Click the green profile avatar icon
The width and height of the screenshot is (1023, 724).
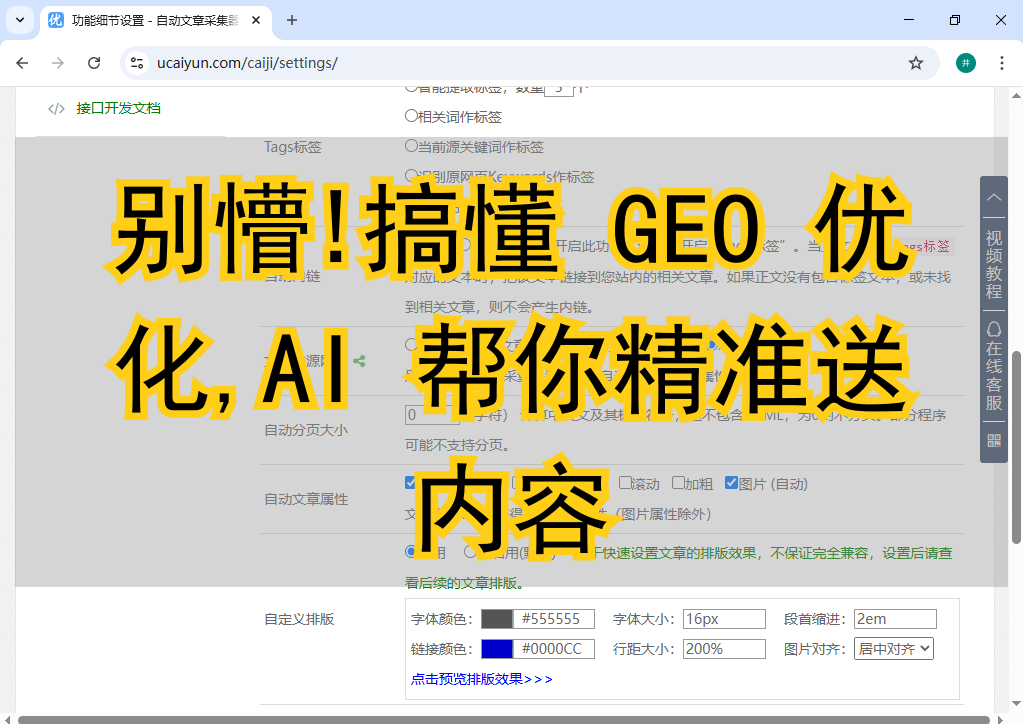(x=965, y=63)
